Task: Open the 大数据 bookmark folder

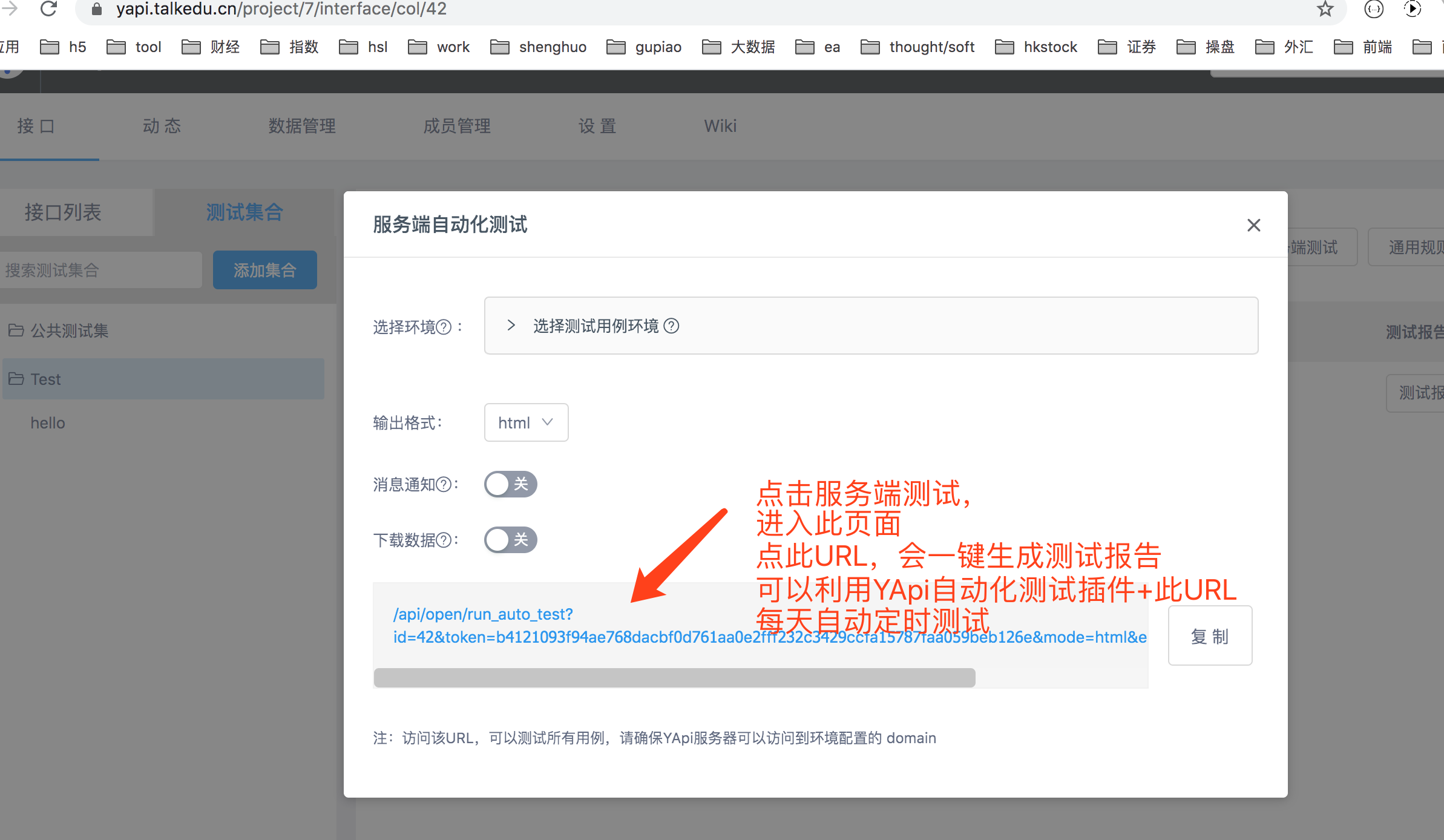Action: [738, 47]
